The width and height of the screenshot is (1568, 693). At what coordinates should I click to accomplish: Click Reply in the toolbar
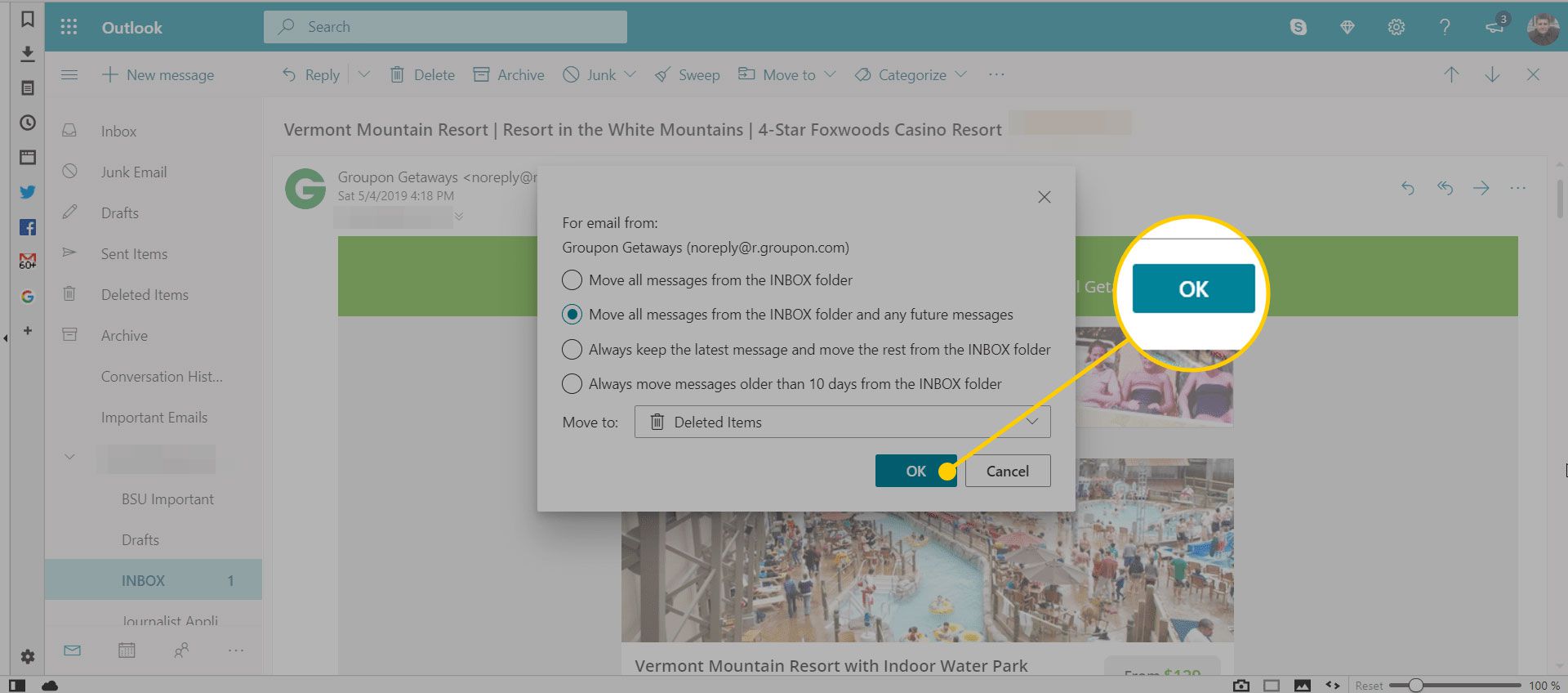pos(311,74)
